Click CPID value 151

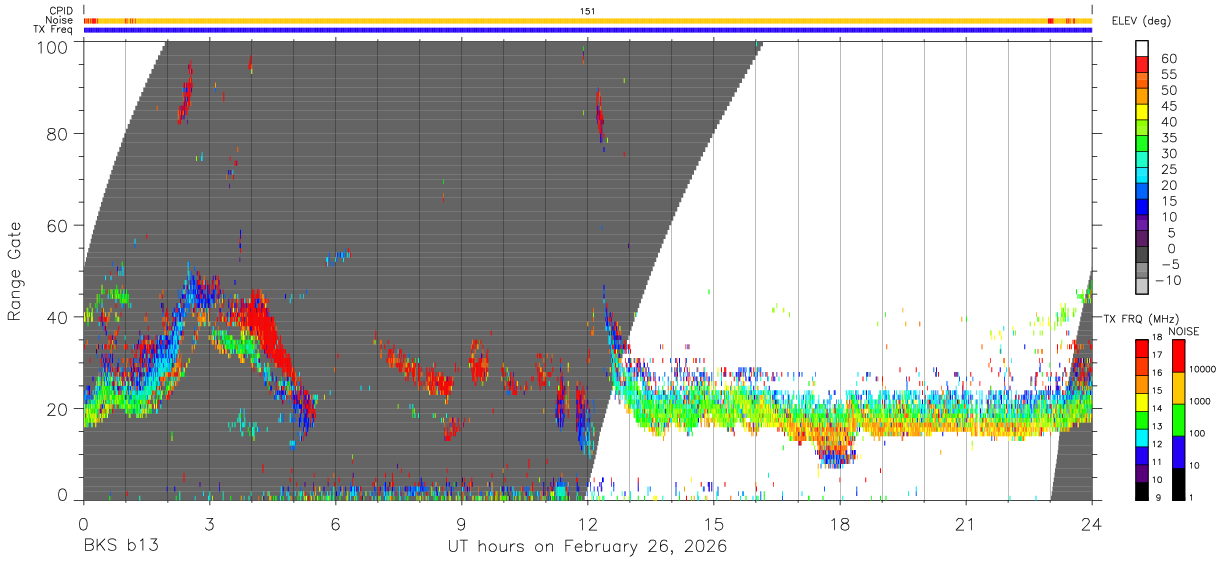tap(587, 10)
